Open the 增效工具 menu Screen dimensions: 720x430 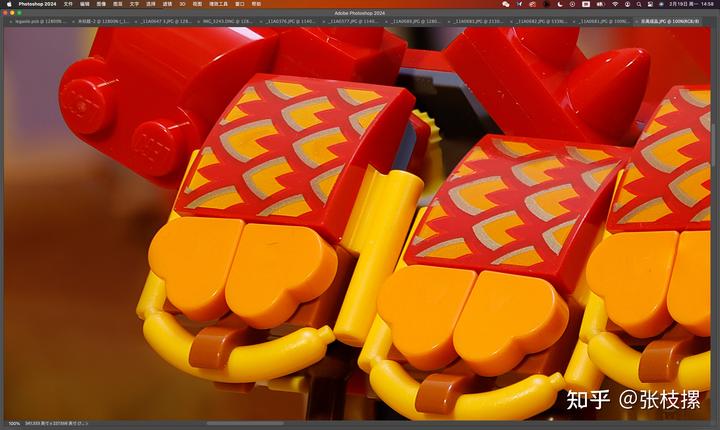218,4
